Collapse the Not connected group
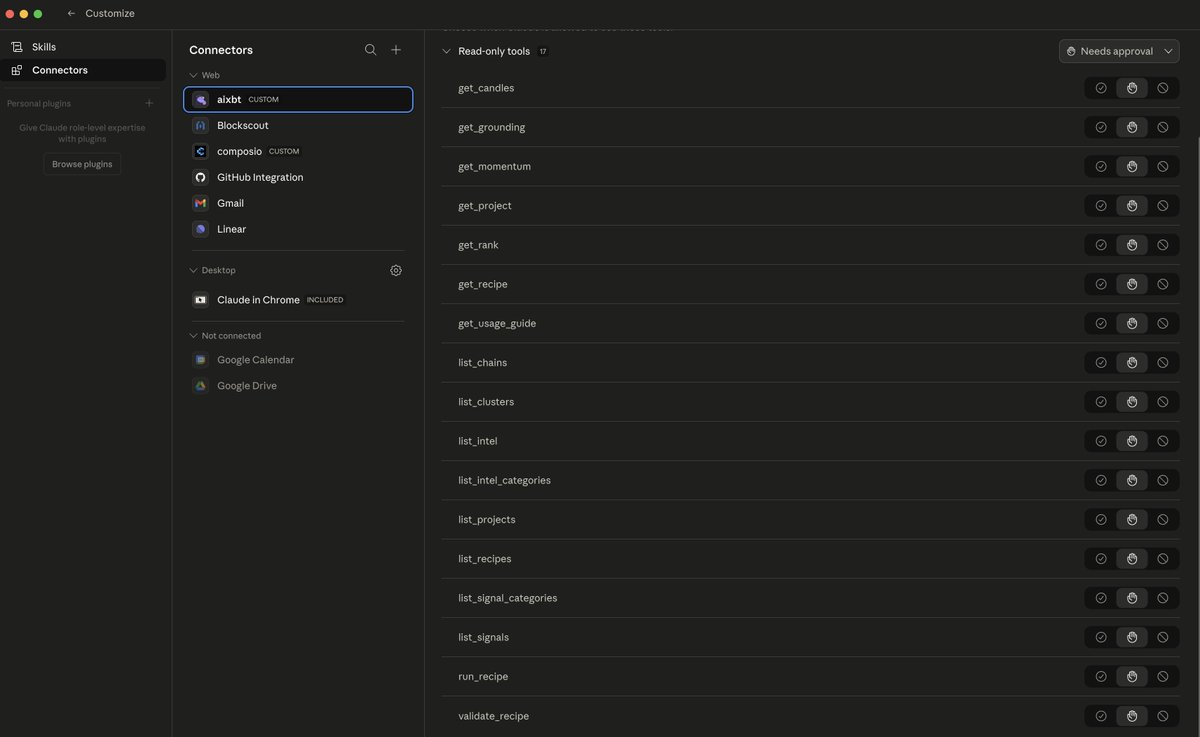Screen dimensions: 1200x737 (194, 336)
